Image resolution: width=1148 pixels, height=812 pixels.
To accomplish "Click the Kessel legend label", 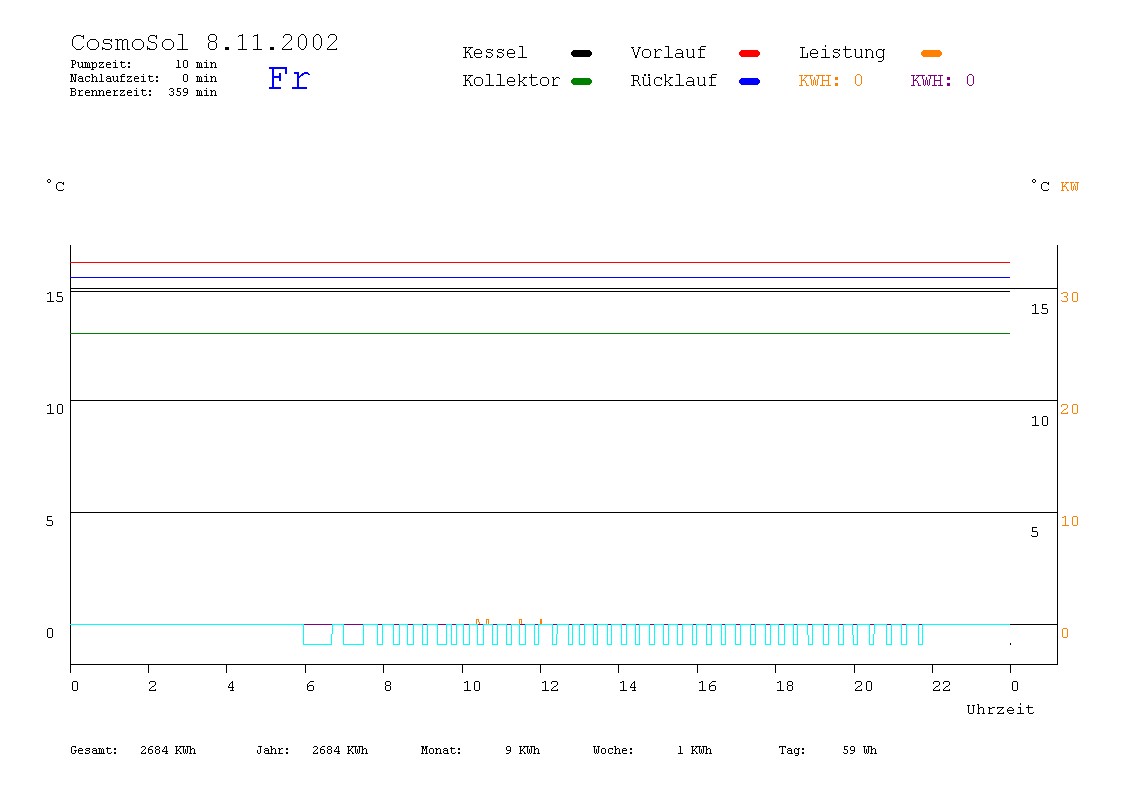I will pos(494,53).
